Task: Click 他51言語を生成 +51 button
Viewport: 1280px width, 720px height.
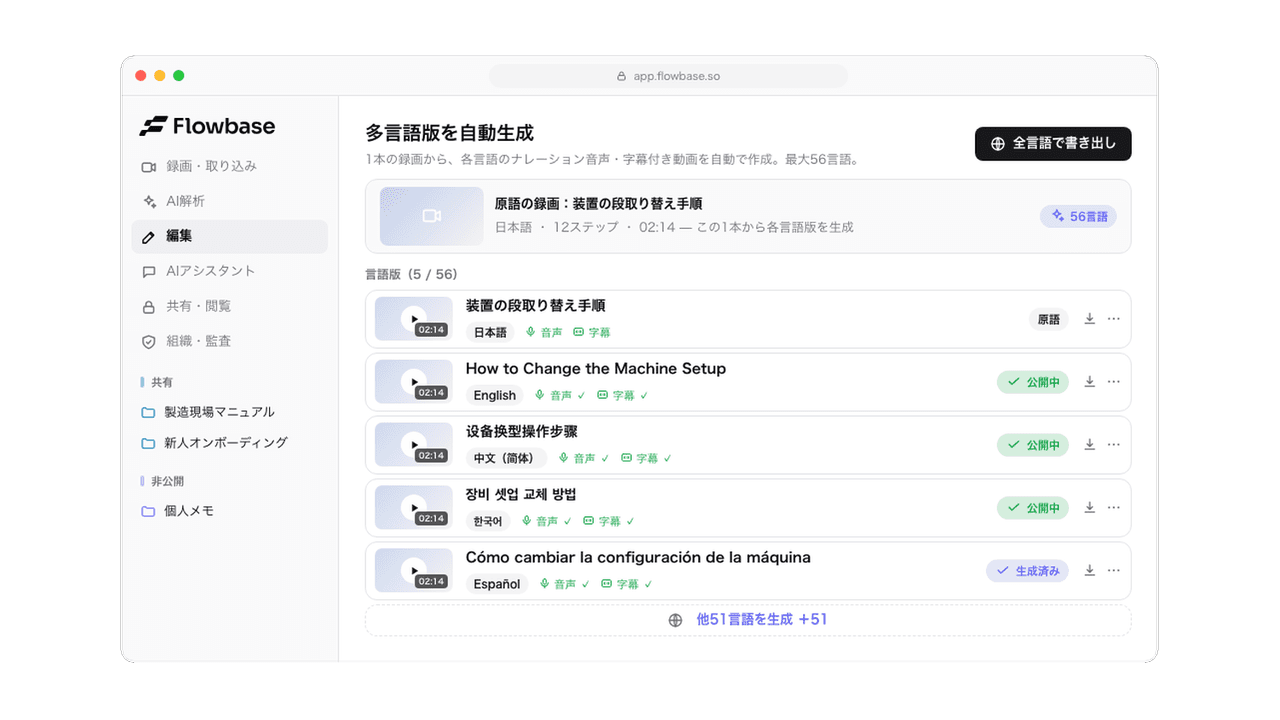Action: (748, 620)
